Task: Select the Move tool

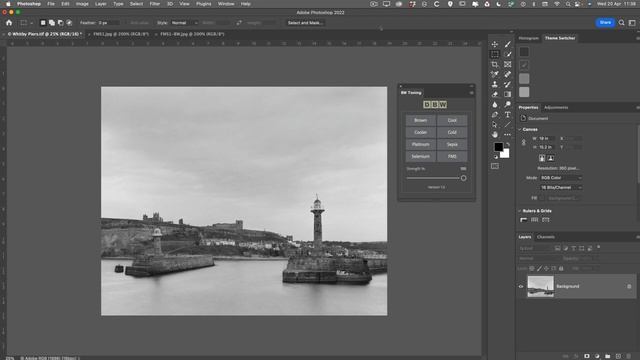Action: click(495, 44)
